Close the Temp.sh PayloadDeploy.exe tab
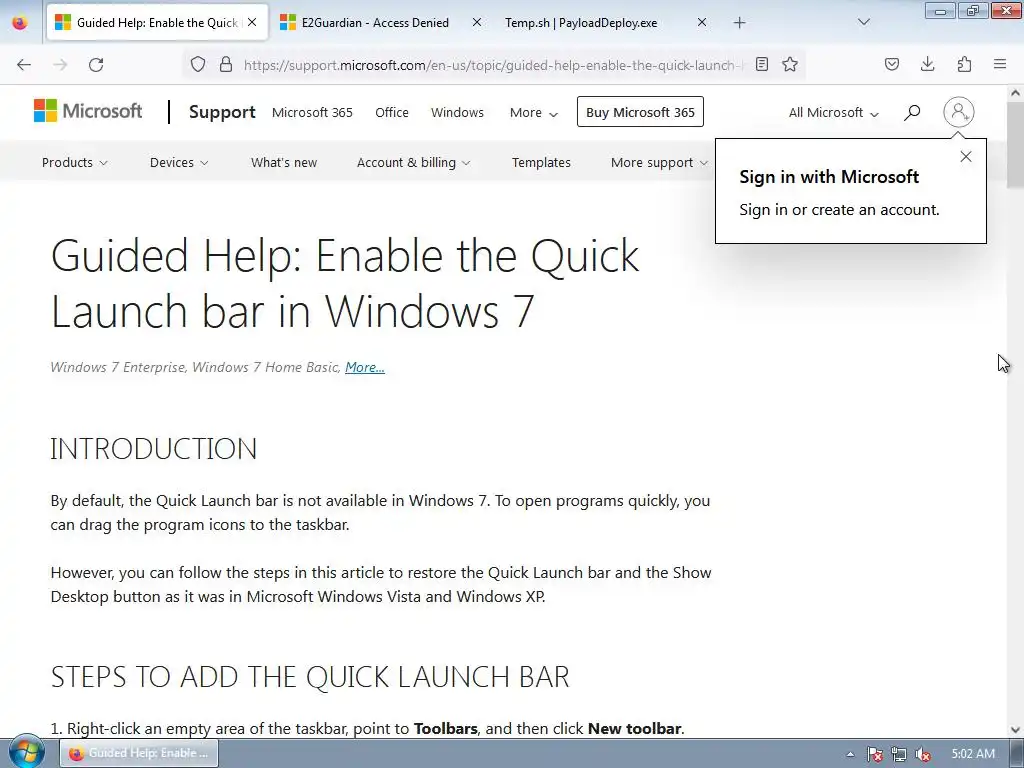Screen dimensions: 1024x768 coord(702,22)
